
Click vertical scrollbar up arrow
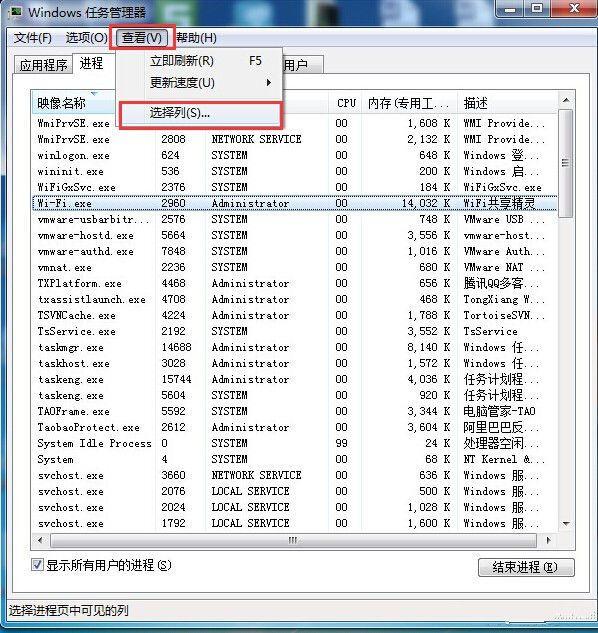(566, 100)
